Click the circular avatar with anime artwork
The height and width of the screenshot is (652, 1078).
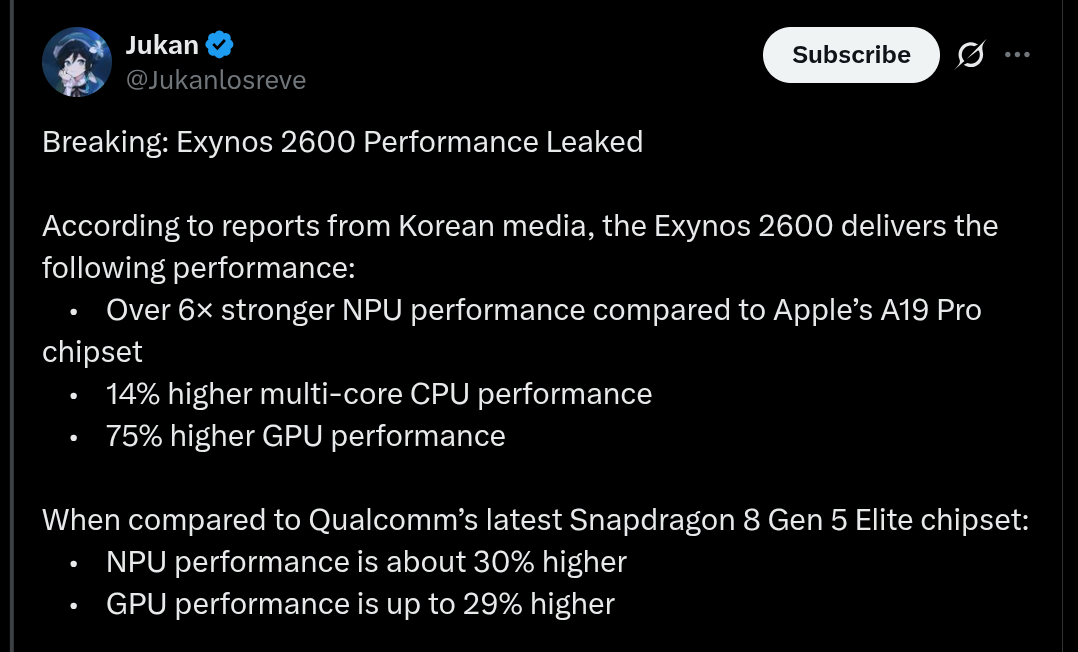pos(77,61)
